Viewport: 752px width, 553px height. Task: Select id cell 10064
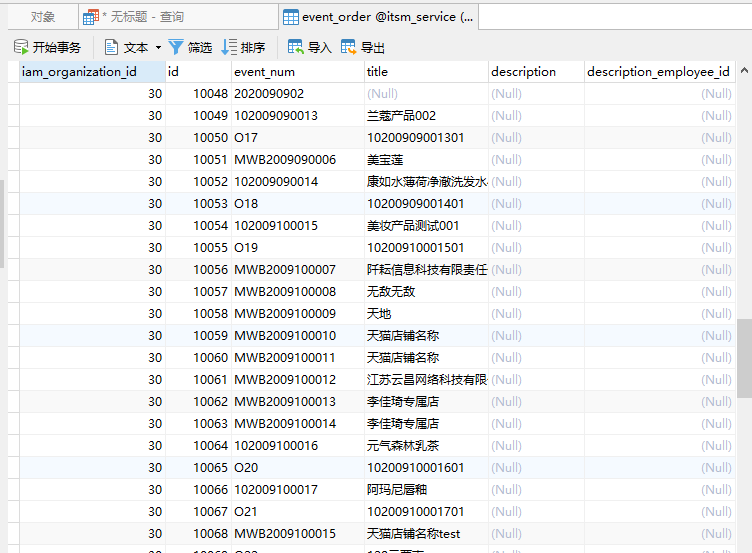[199, 446]
